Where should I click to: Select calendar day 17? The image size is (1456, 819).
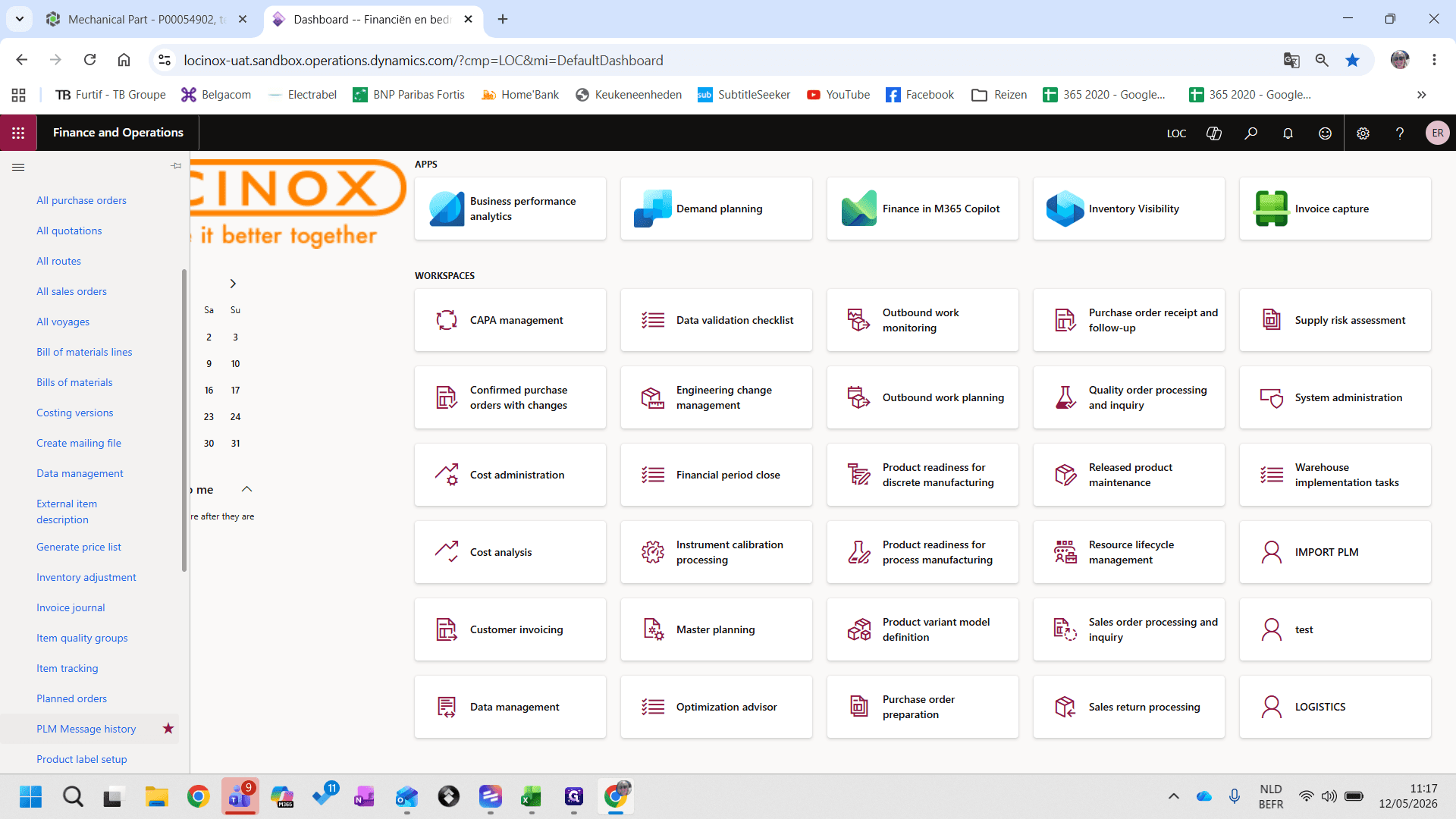[x=235, y=391]
